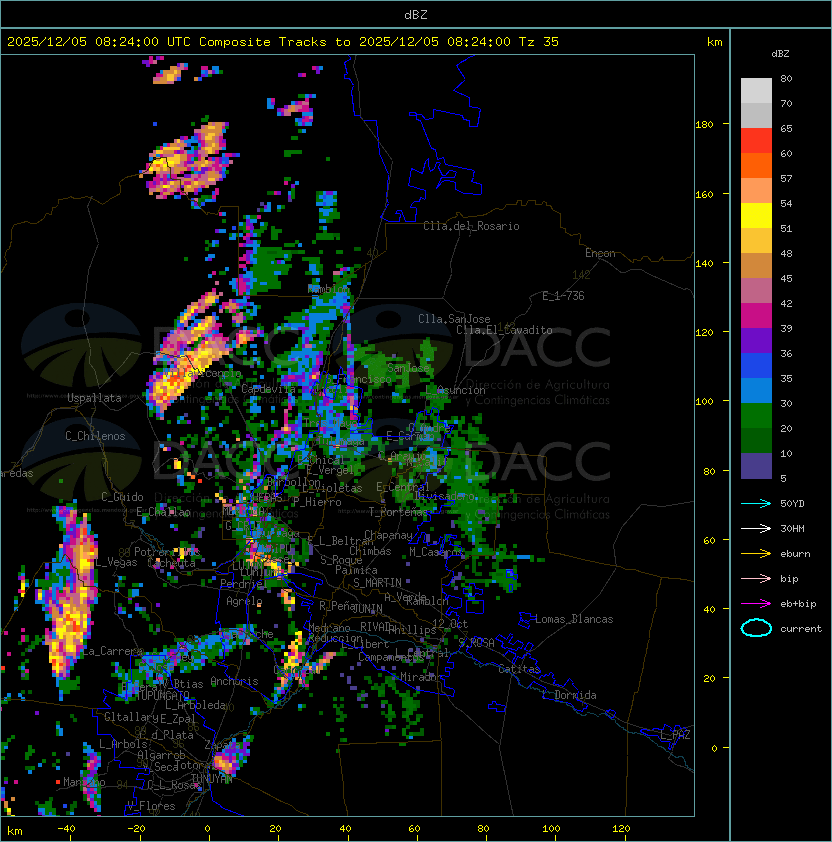Screen dimensions: 832x842
Task: Click the S_MARTIN map label
Action: [x=378, y=583]
